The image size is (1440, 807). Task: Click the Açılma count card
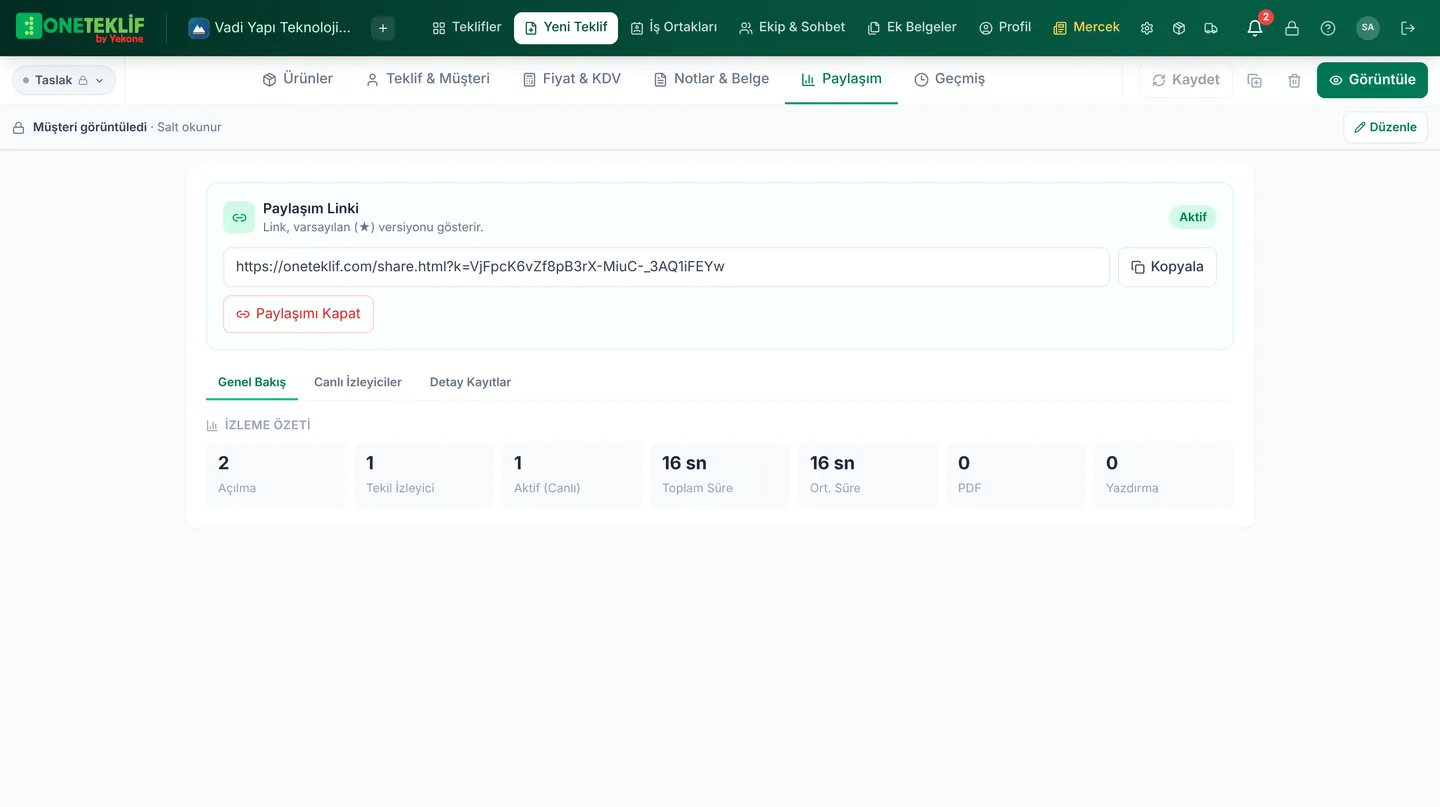click(x=275, y=475)
